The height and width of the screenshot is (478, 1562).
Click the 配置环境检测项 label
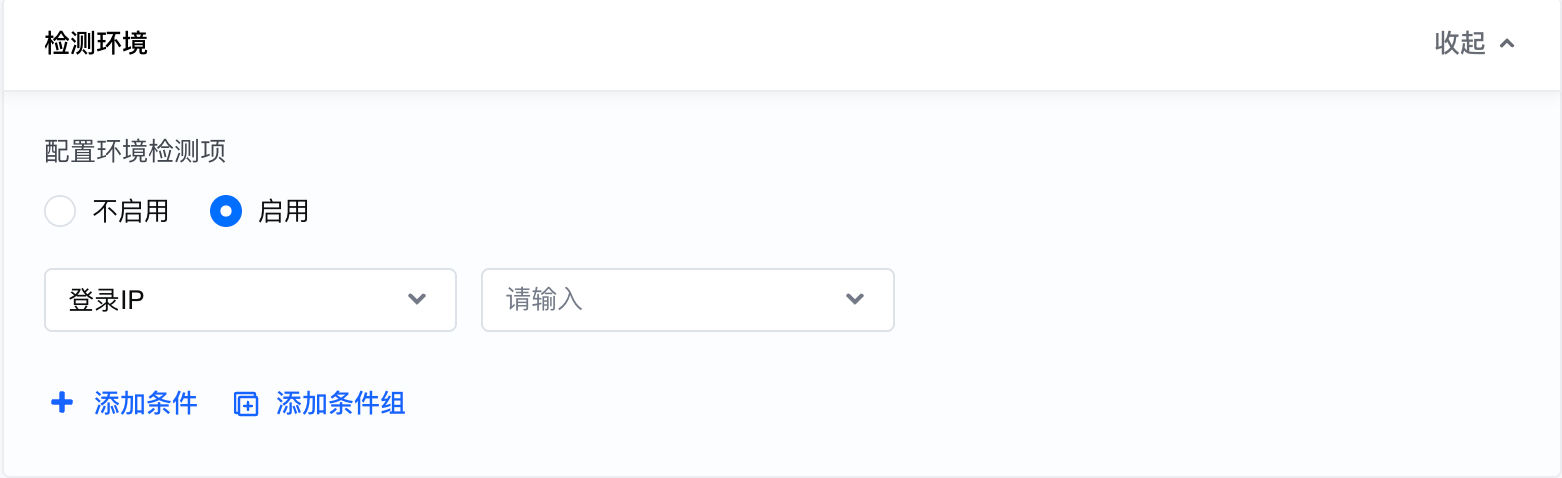(x=135, y=151)
